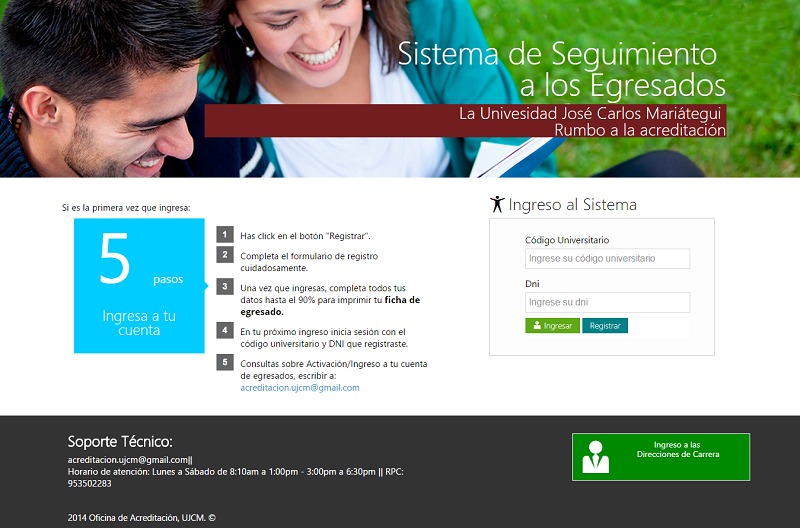The height and width of the screenshot is (528, 800).
Task: Click the Ingresar login button
Action: 552,325
